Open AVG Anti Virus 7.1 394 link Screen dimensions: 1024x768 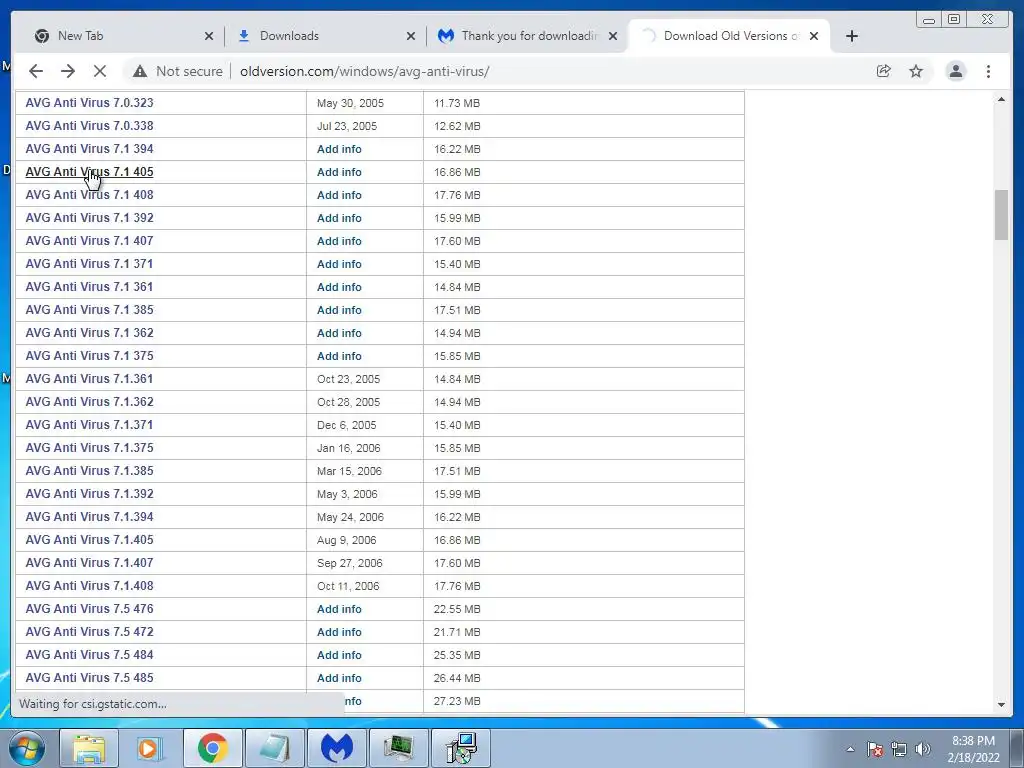coord(89,148)
